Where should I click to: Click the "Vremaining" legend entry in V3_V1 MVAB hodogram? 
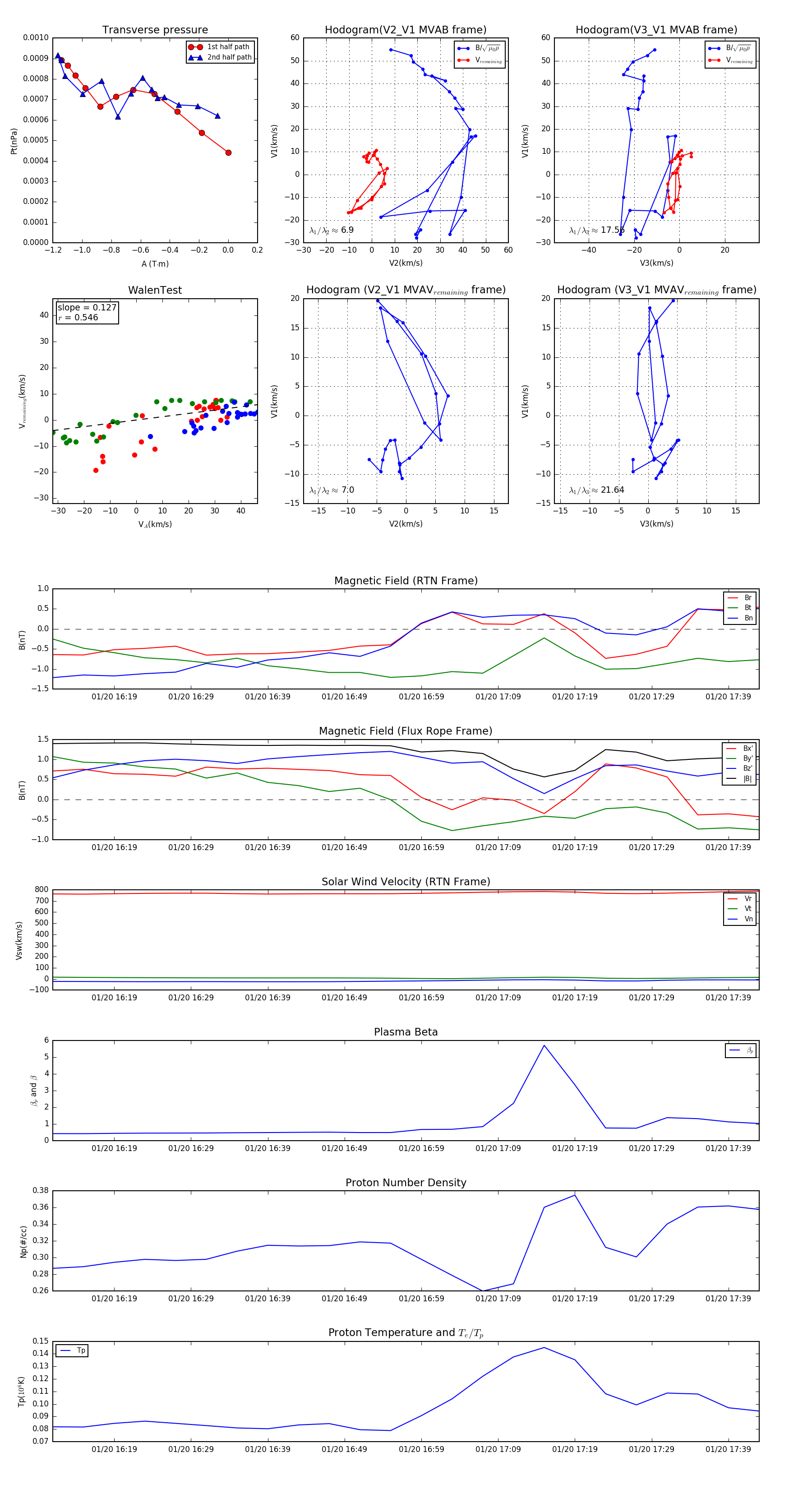click(x=730, y=60)
